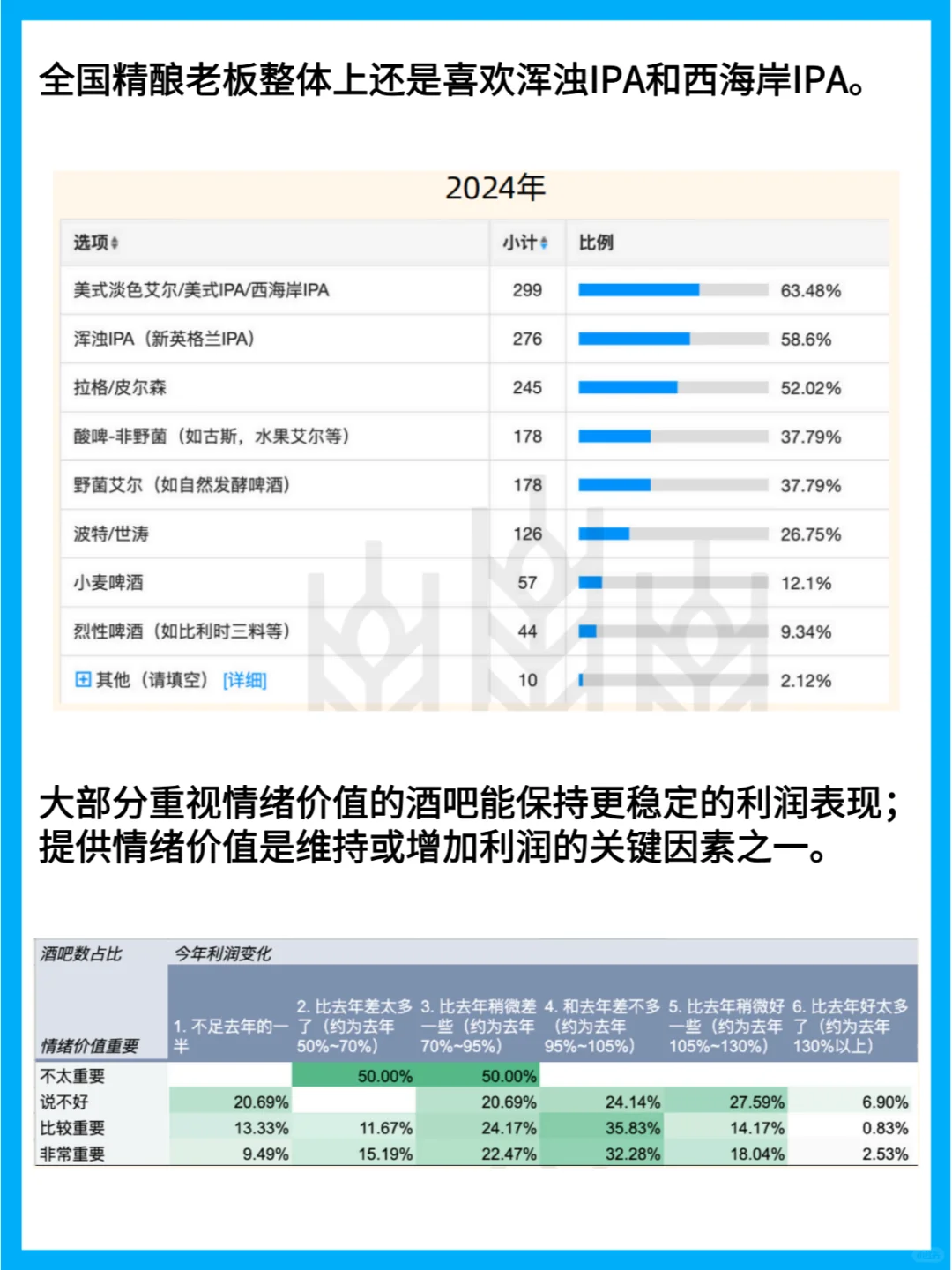Select column header 6. 比去年好太多了

click(x=851, y=1026)
